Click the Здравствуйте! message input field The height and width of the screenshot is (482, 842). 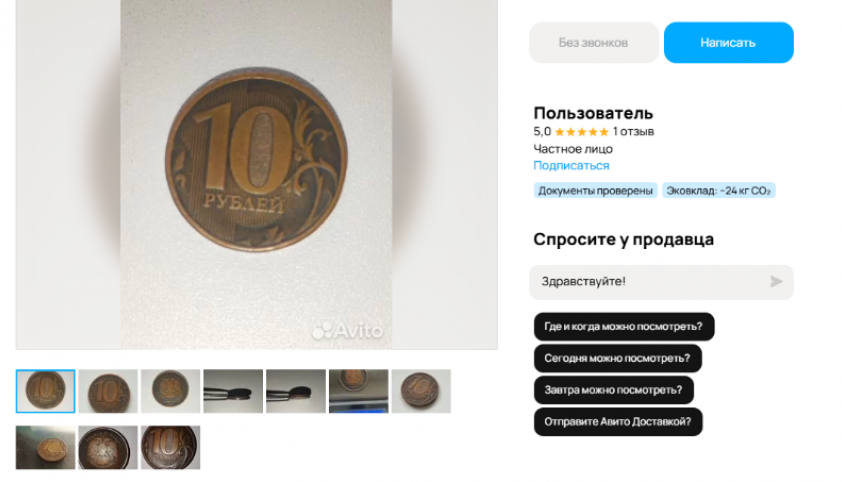[x=661, y=282]
